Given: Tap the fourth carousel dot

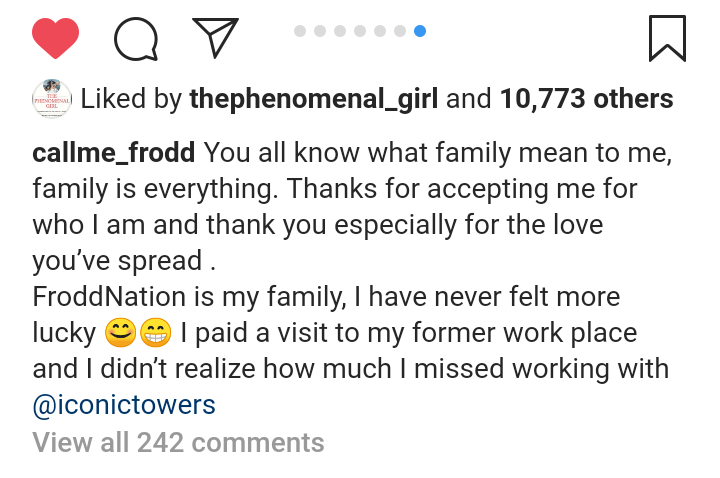Looking at the screenshot, I should [360, 31].
